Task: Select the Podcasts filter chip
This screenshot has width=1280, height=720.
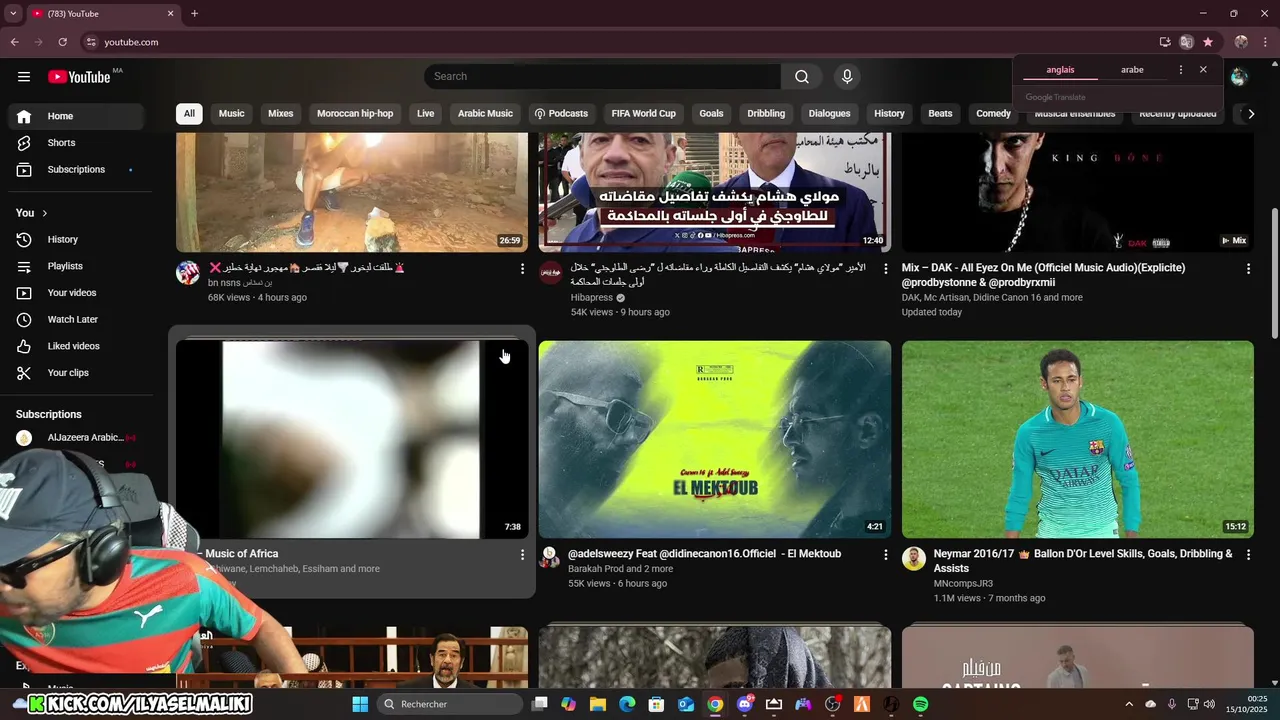Action: click(561, 114)
